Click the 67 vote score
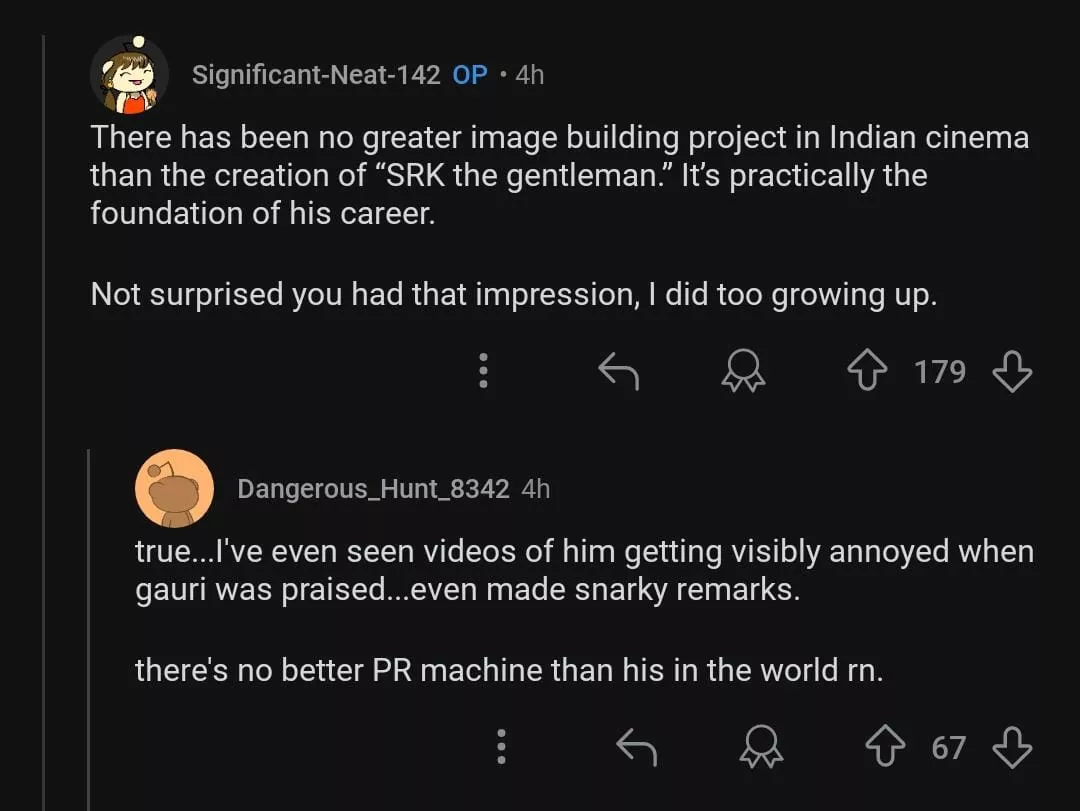The height and width of the screenshot is (811, 1080). [x=948, y=747]
